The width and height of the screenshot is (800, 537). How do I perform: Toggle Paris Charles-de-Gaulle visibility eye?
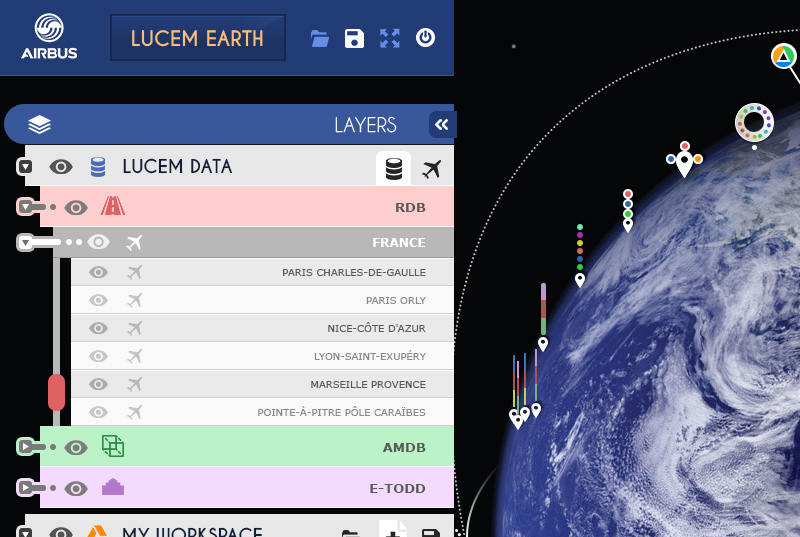point(98,272)
